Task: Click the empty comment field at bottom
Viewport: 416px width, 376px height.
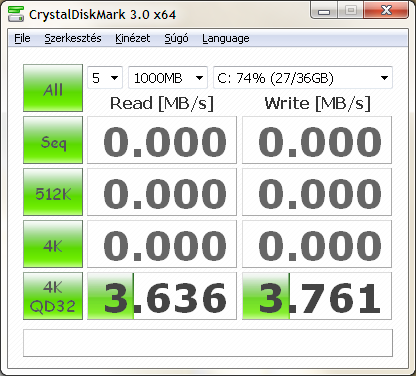Action: coord(208,343)
